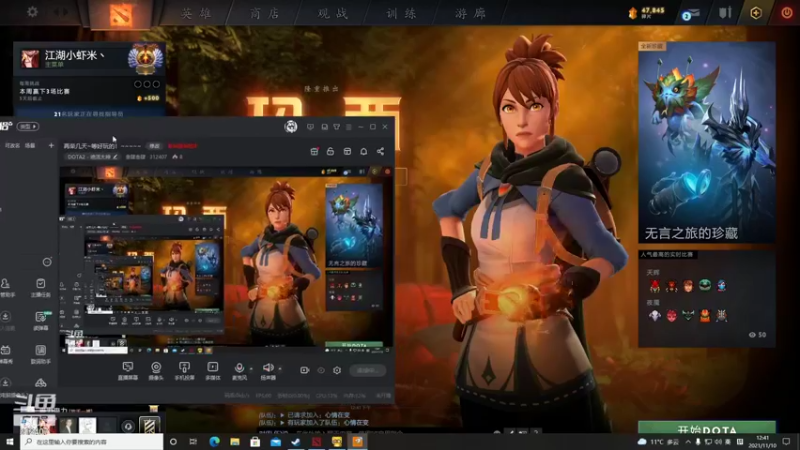Viewport: 800px width, 450px height.
Task: Open stream settings gear icon
Action: [337, 370]
